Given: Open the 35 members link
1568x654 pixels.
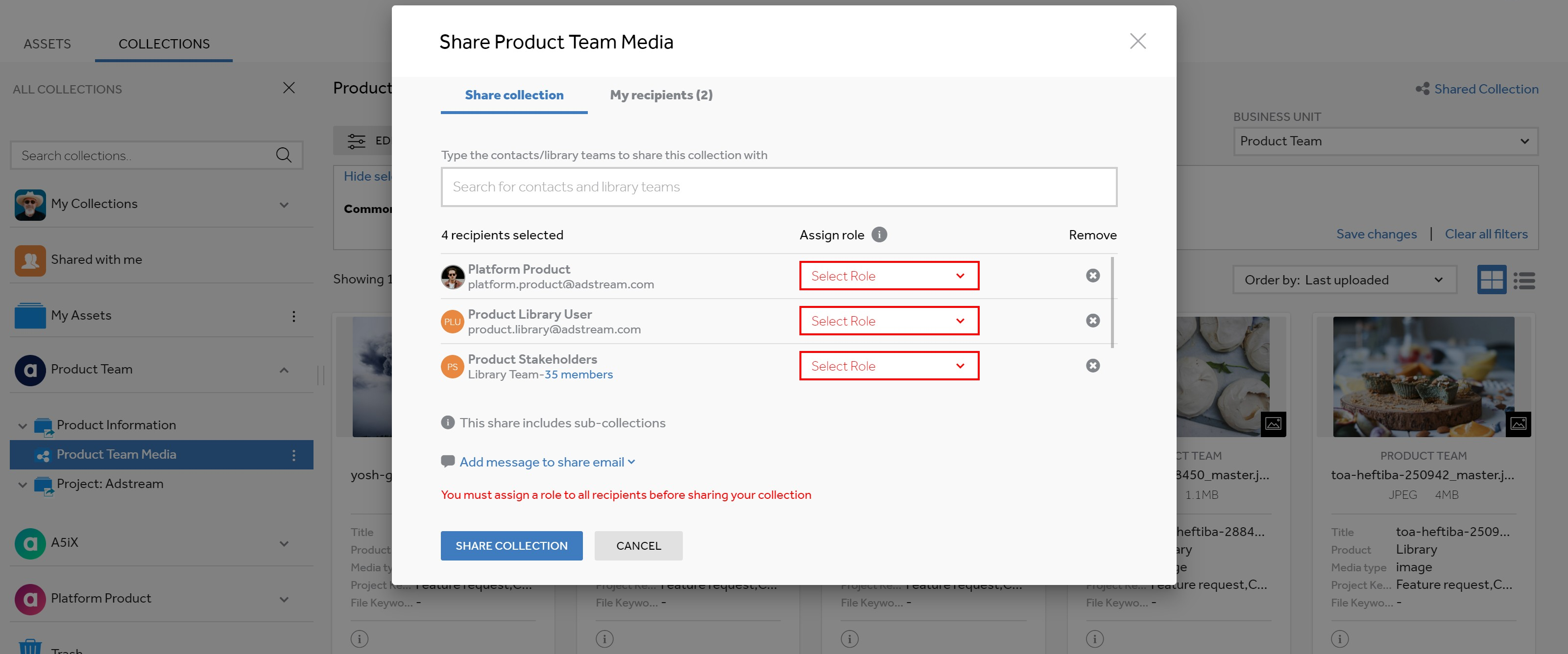Looking at the screenshot, I should point(578,374).
